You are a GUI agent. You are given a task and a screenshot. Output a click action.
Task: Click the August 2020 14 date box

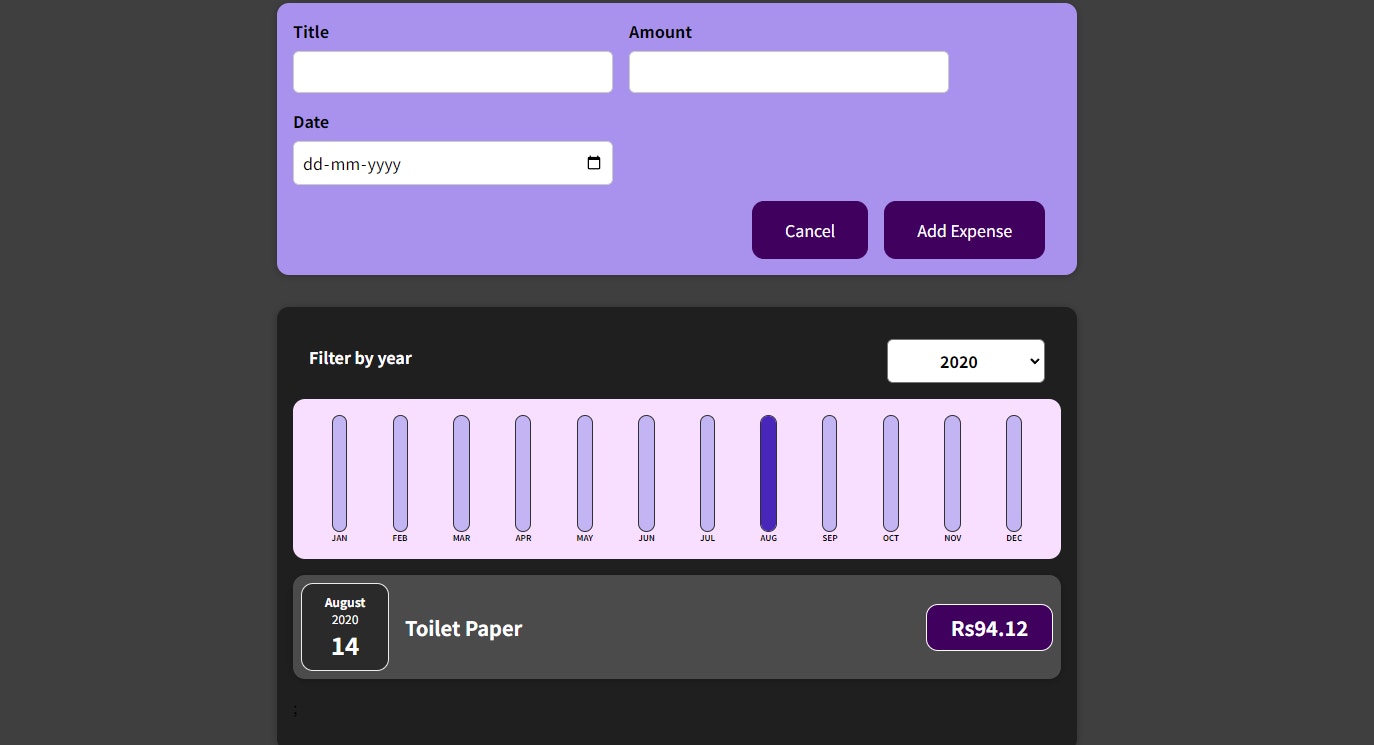click(x=345, y=627)
